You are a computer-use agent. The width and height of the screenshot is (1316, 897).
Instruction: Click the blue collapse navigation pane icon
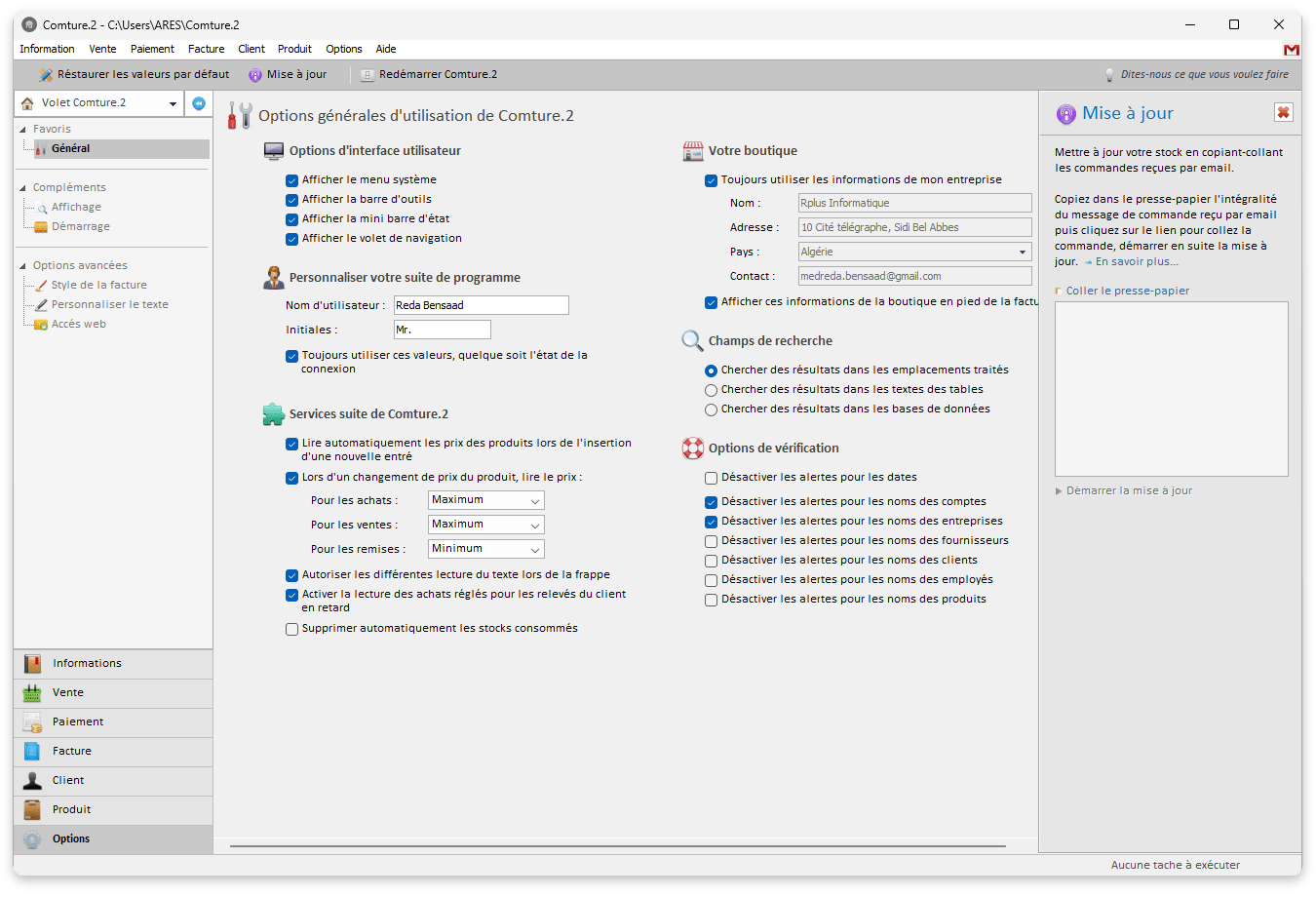(x=199, y=103)
